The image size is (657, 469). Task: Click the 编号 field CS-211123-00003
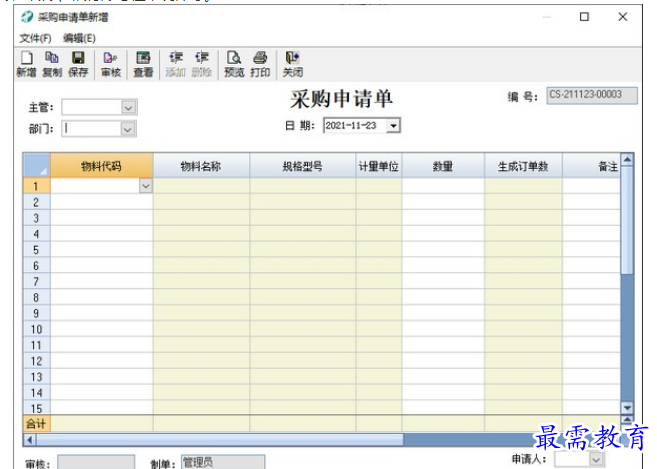coord(592,95)
